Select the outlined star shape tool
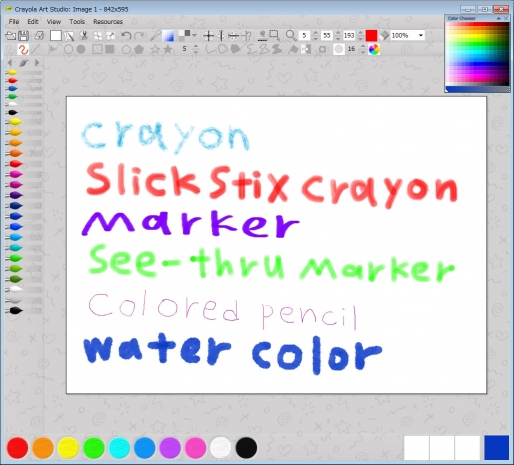 [x=155, y=50]
